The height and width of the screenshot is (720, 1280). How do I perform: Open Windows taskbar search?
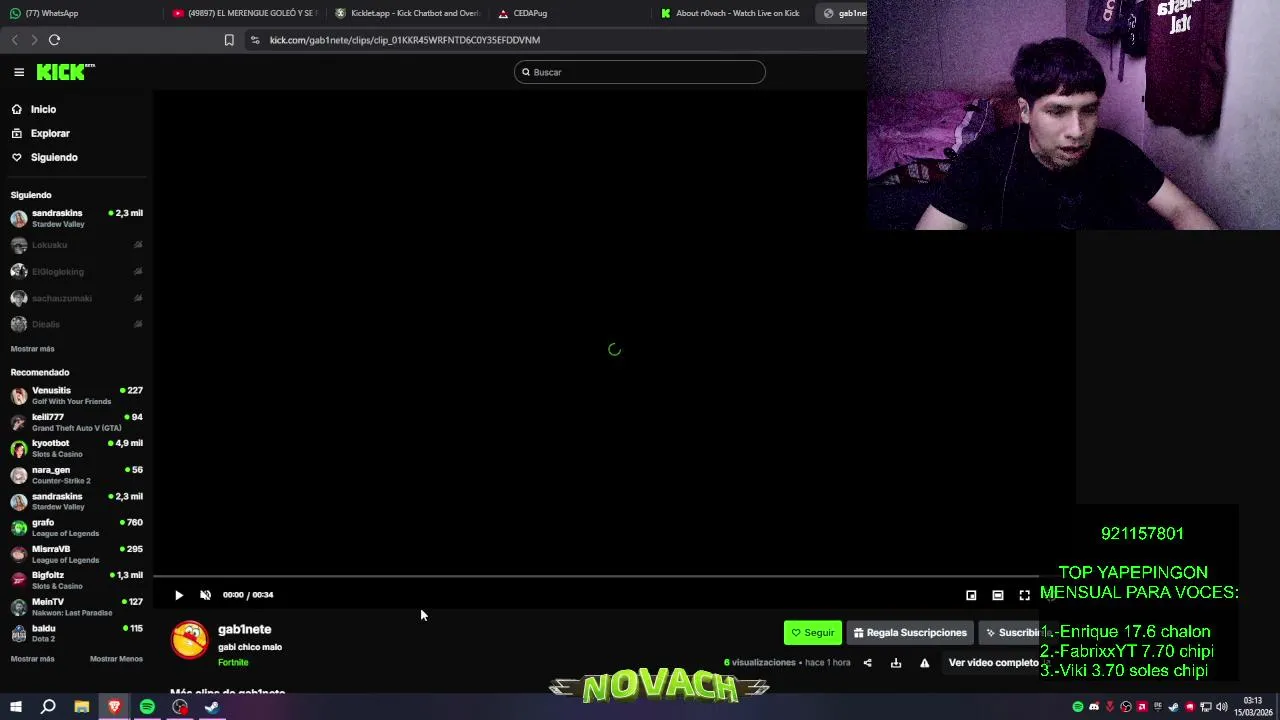pyautogui.click(x=48, y=707)
